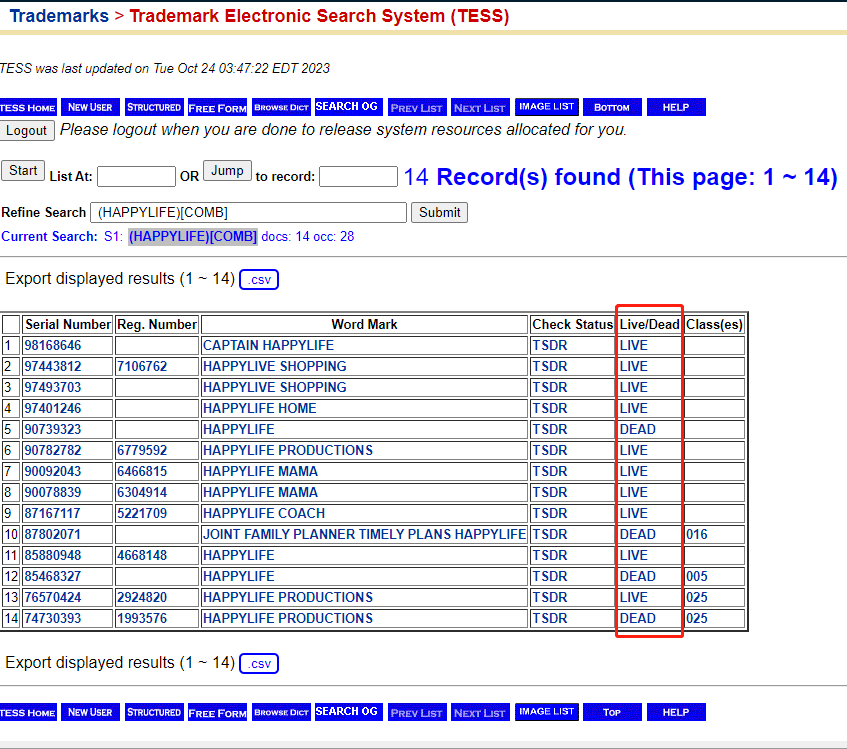Open the CAPTAIN HAPPYLIFE word mark
This screenshot has height=749, width=847.
pyautogui.click(x=268, y=346)
